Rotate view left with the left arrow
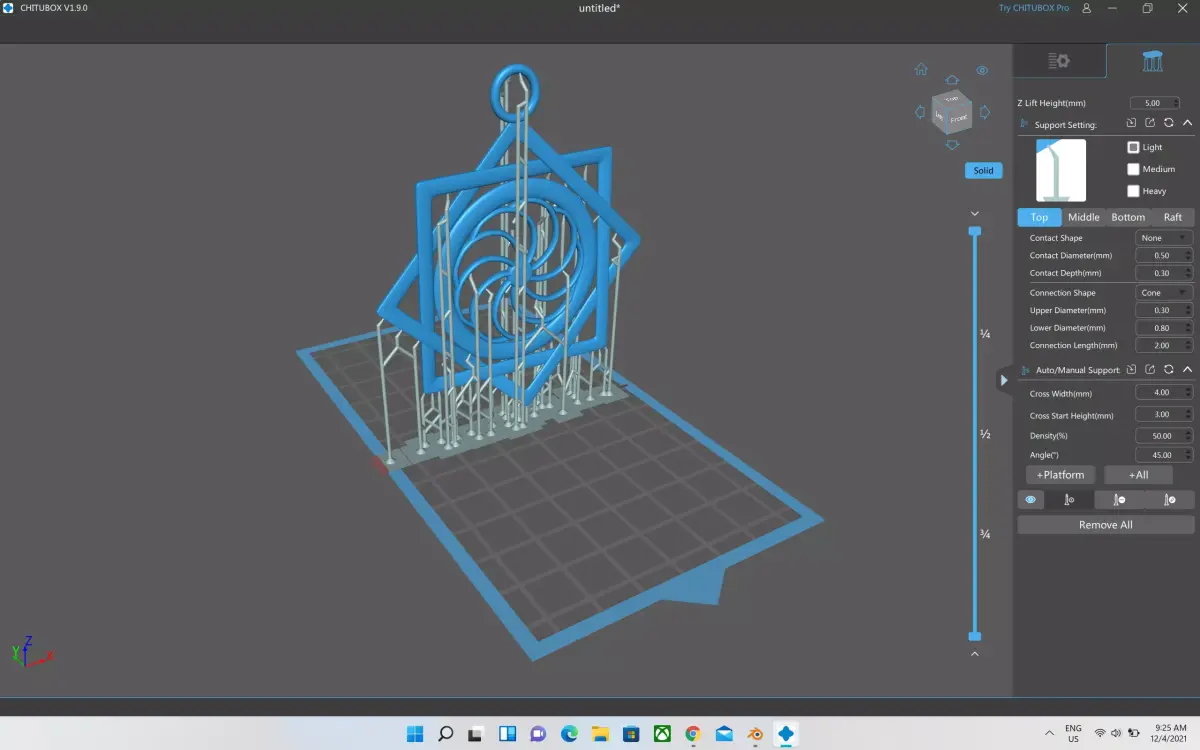Viewport: 1200px width, 750px height. 920,112
